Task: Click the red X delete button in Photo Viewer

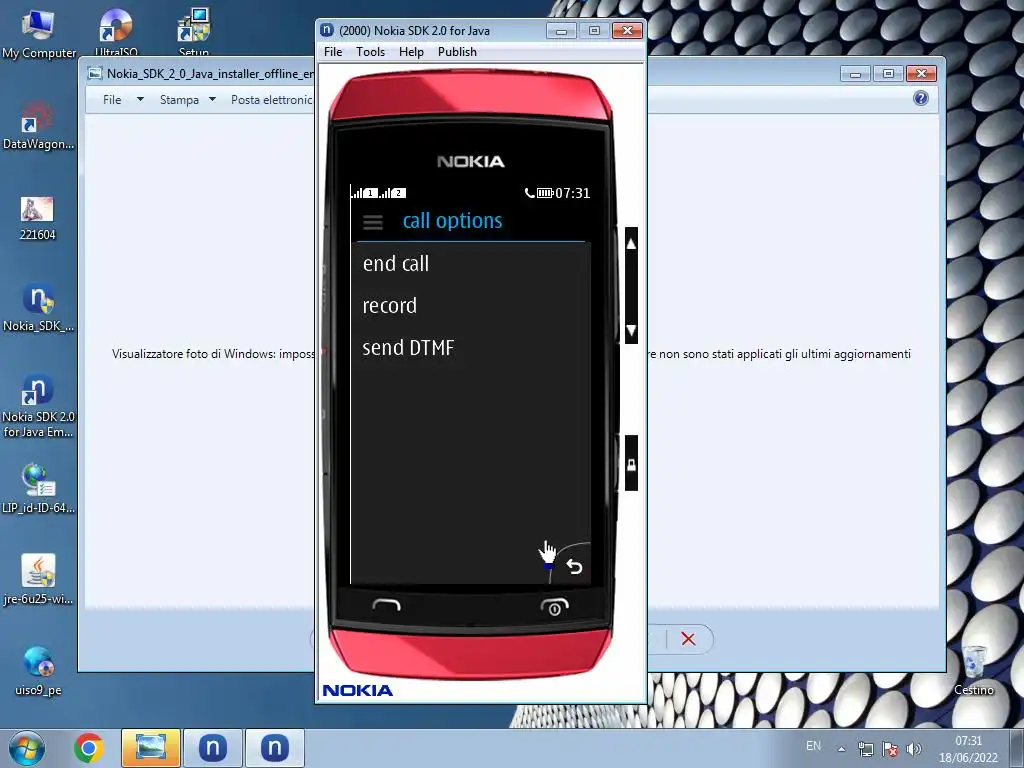Action: 688,639
